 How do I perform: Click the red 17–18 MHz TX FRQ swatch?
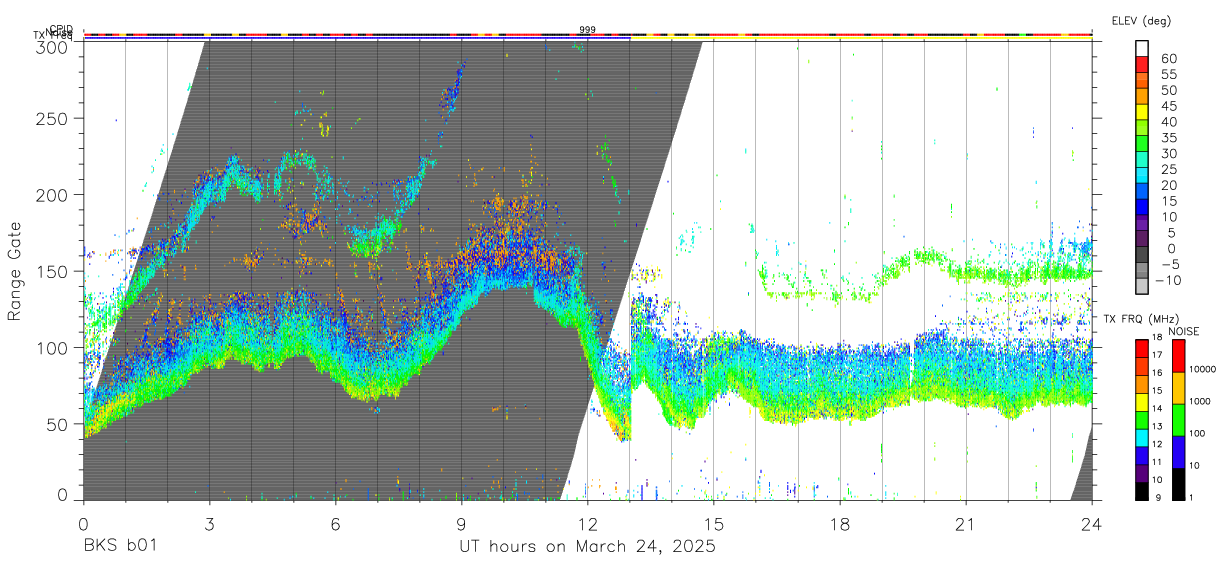[1142, 348]
